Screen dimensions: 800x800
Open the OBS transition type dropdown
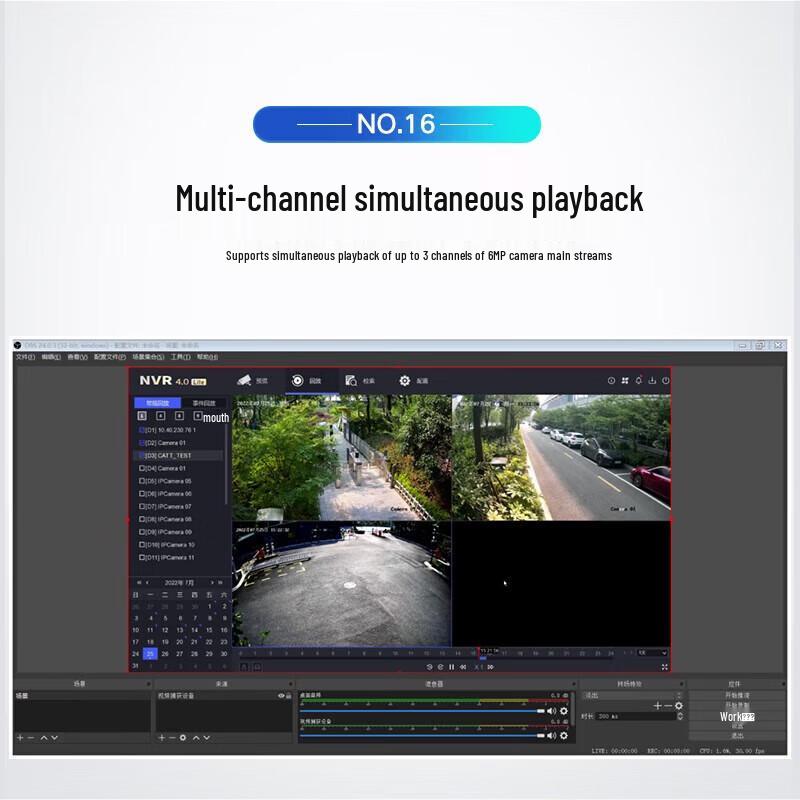(630, 695)
